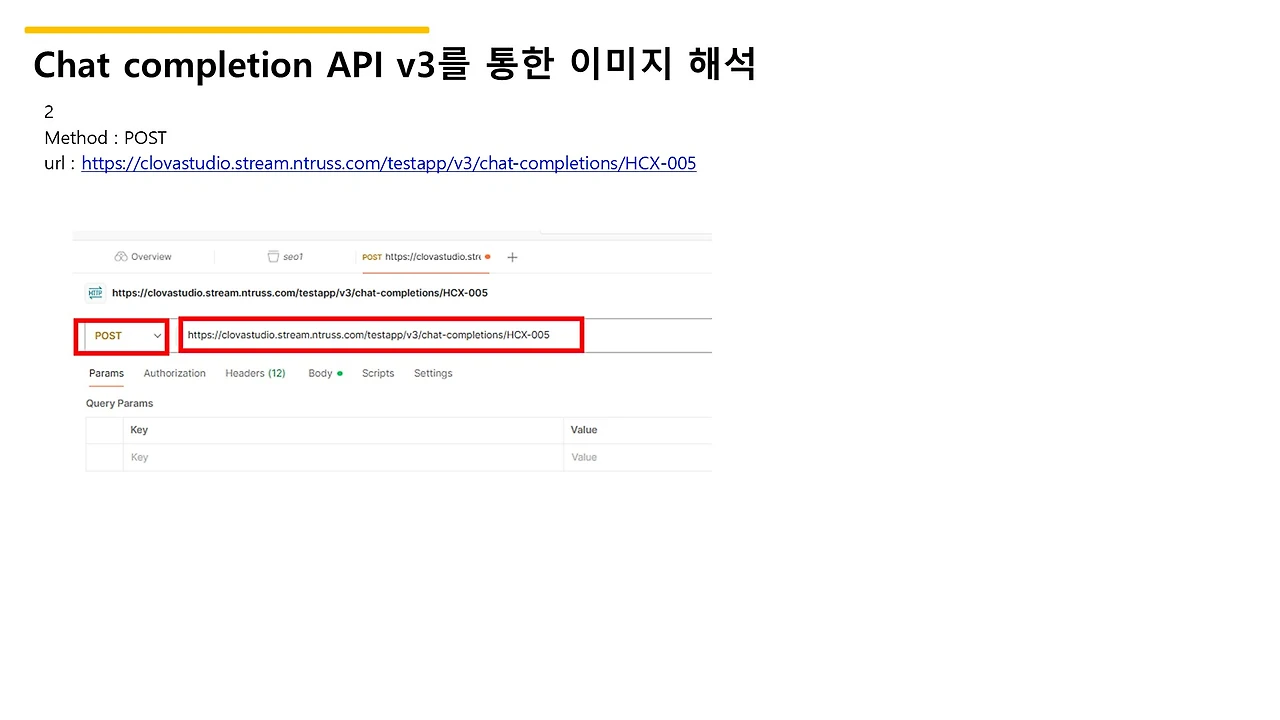Click the Overview tab's binoculars-style icon

[121, 257]
